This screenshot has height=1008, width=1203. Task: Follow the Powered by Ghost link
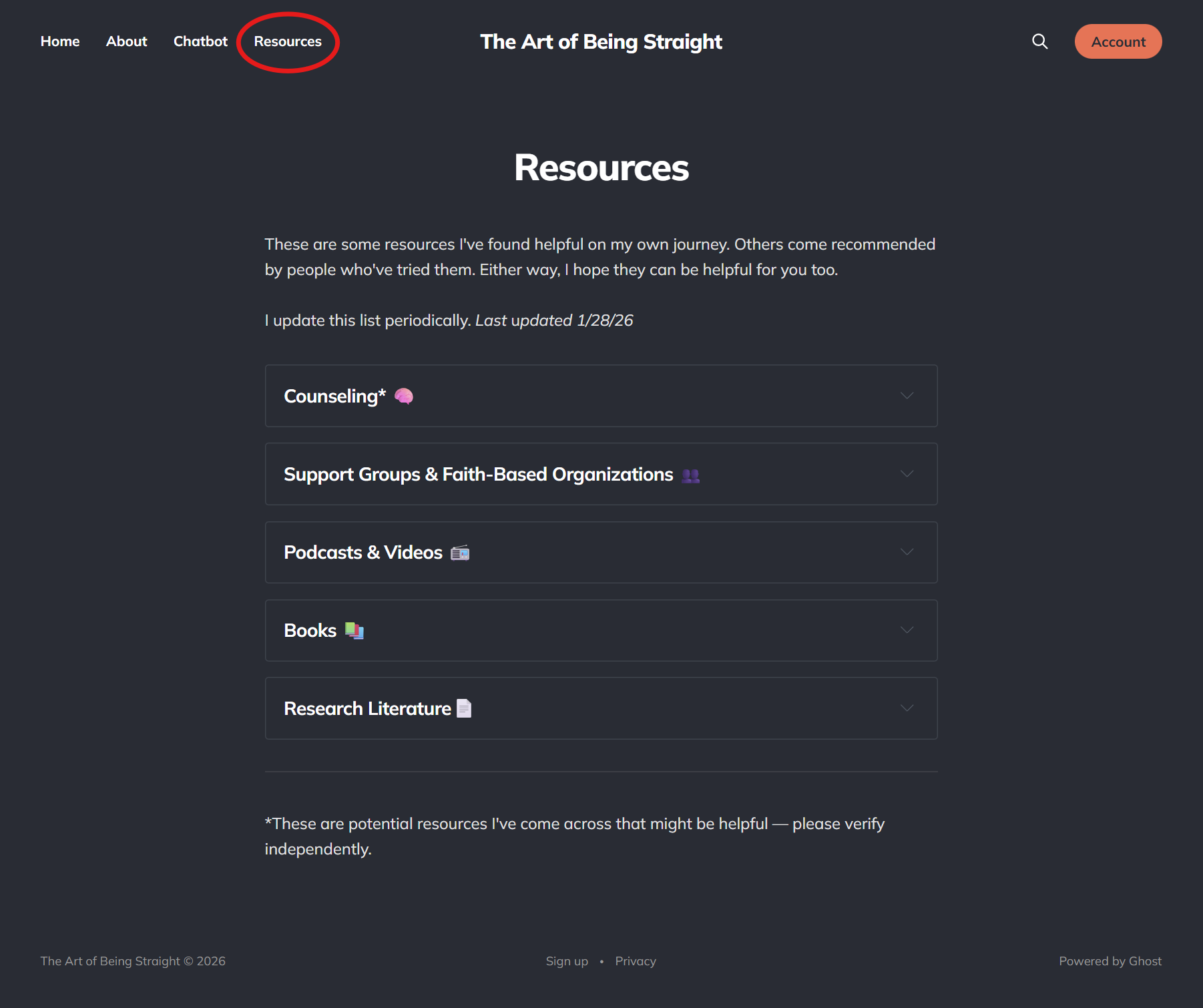pyautogui.click(x=1110, y=961)
